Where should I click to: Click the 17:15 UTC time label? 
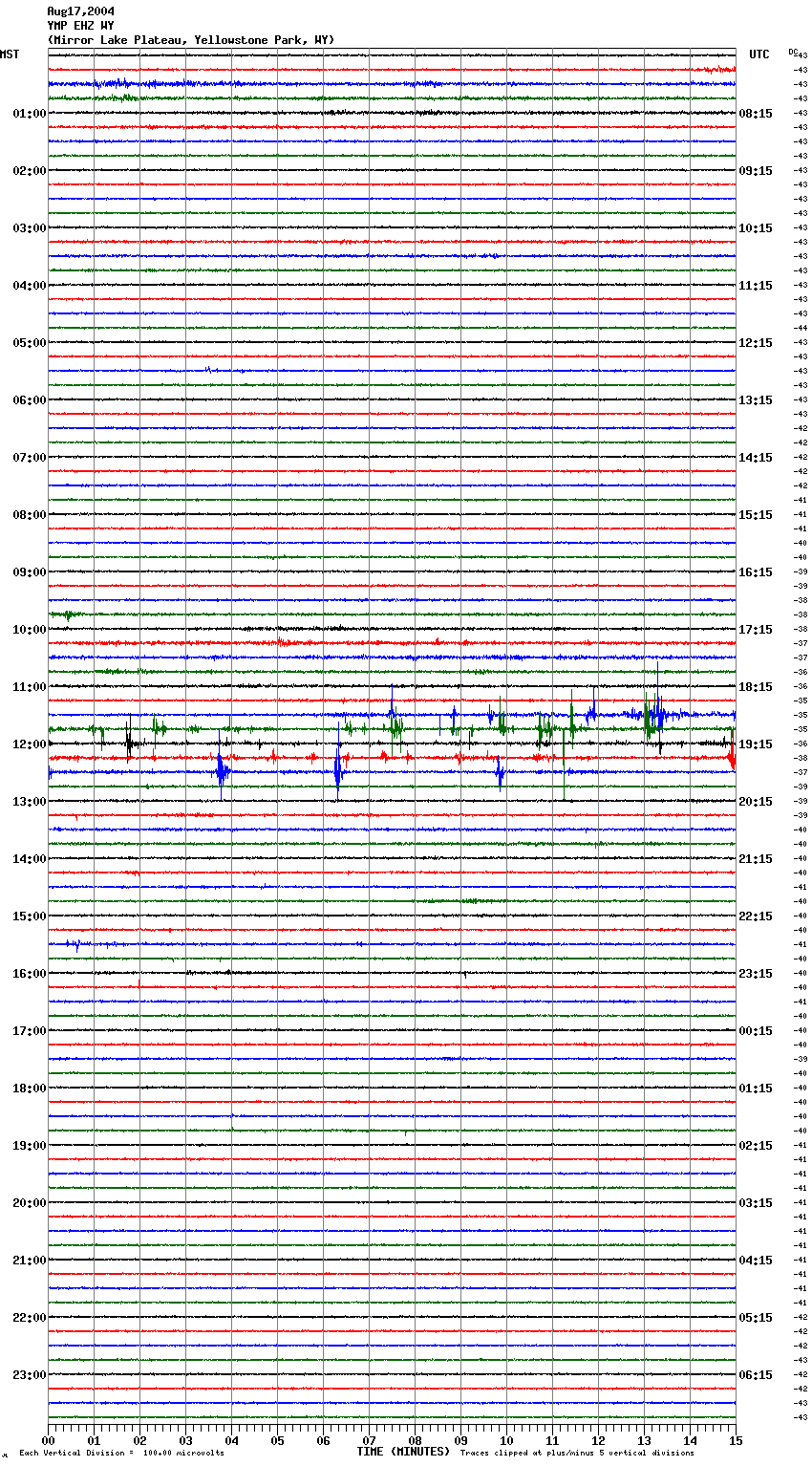(756, 630)
